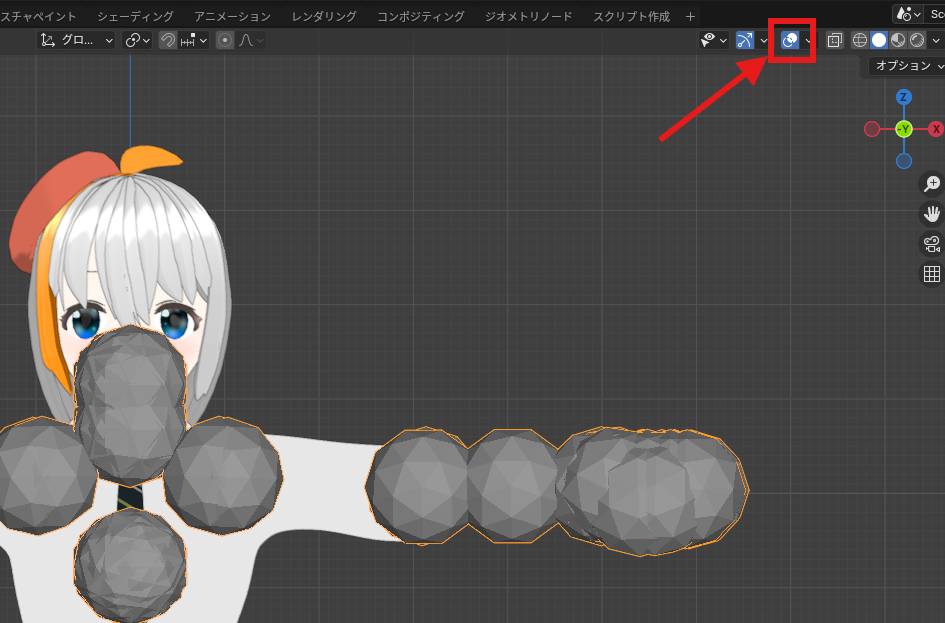Image resolution: width=945 pixels, height=623 pixels.
Task: Expand the viewport shading options dropdown
Action: coord(935,40)
